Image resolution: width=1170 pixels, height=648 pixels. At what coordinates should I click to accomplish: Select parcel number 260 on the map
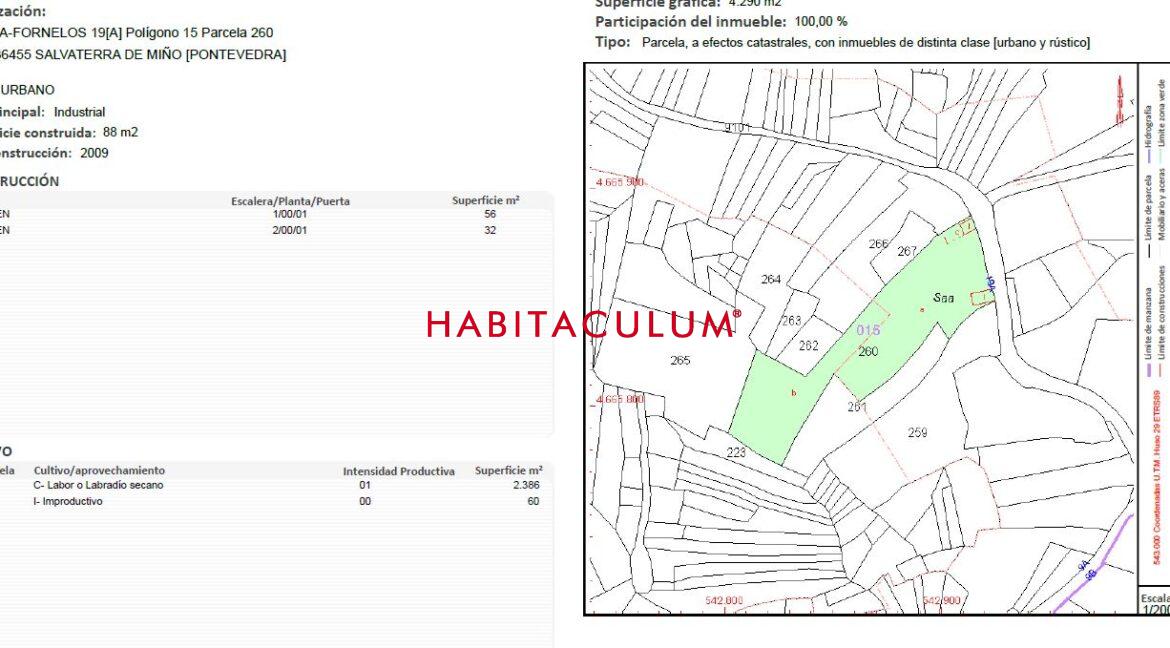pyautogui.click(x=868, y=351)
